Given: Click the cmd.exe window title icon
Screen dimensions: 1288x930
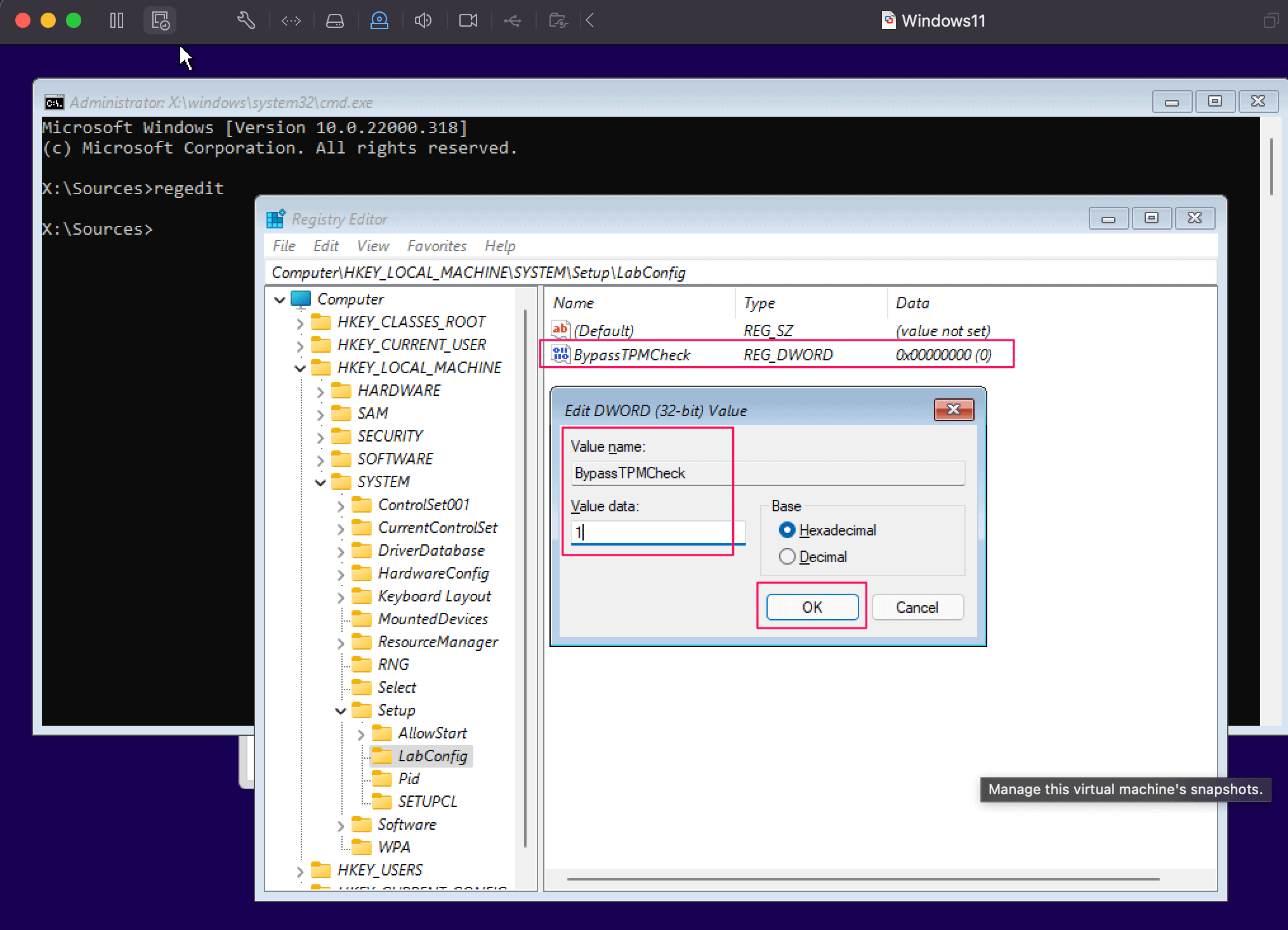Looking at the screenshot, I should point(55,102).
